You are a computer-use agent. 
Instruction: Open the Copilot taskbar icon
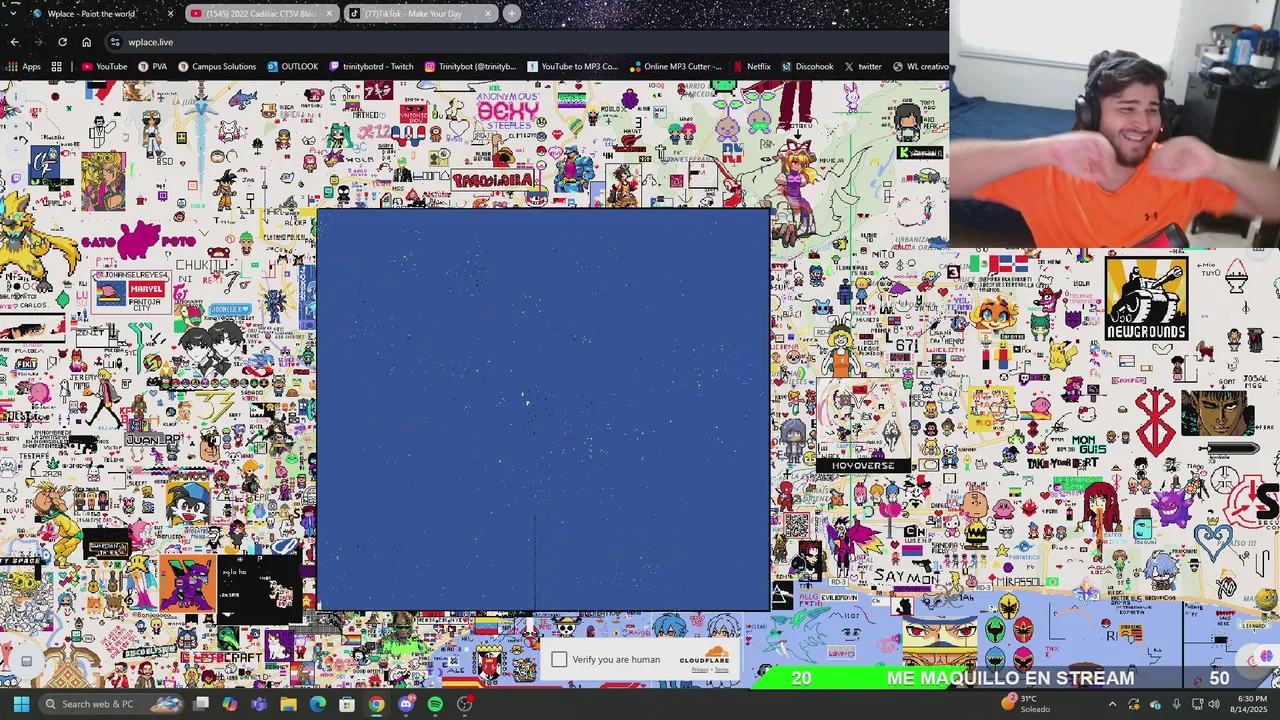[230, 704]
